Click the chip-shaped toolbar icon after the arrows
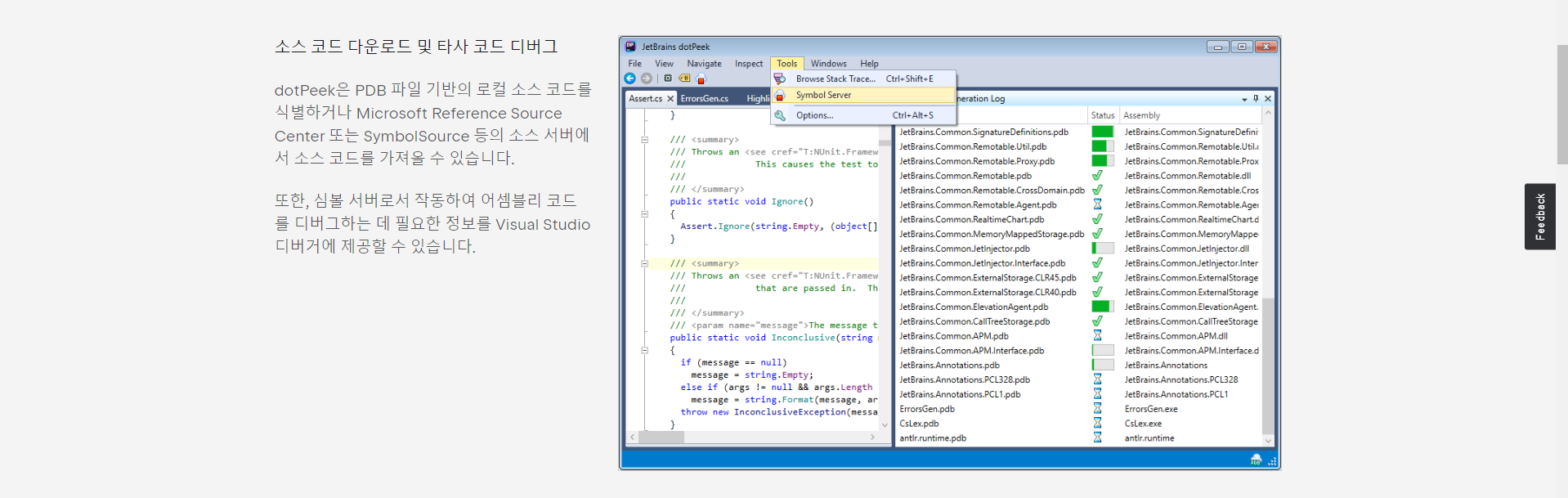Screen dimensions: 1568x498 point(668,79)
